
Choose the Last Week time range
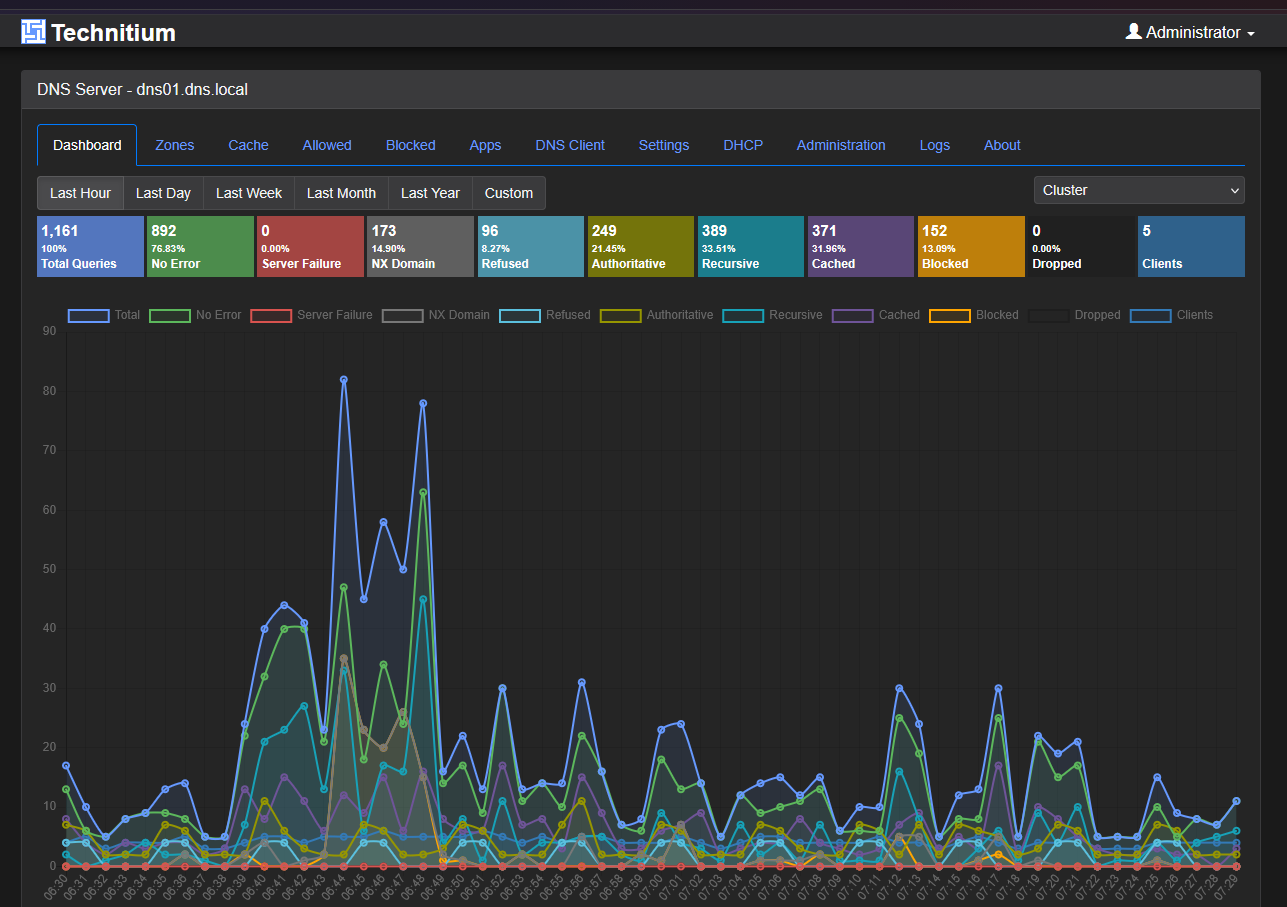coord(249,193)
